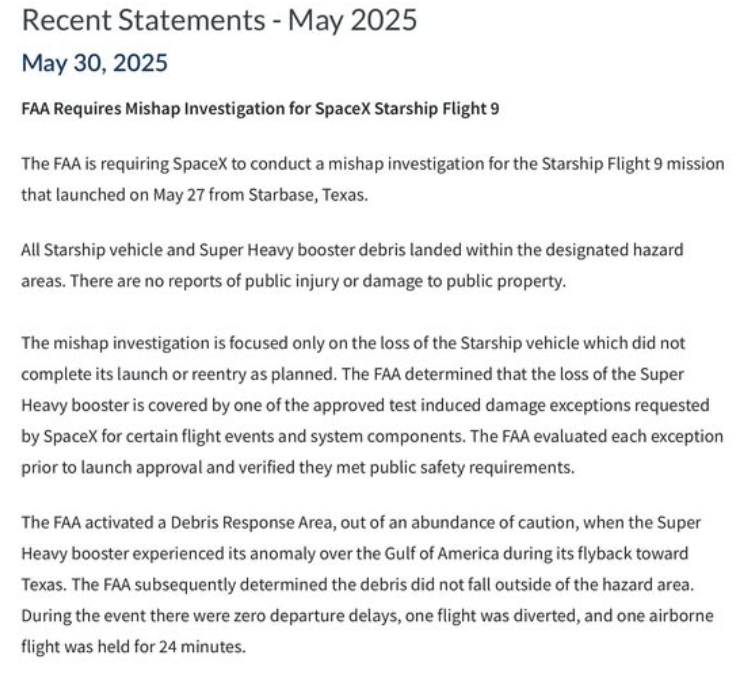The image size is (742, 678).
Task: Click the sentence about "public injury or damage"
Action: [x=317, y=281]
